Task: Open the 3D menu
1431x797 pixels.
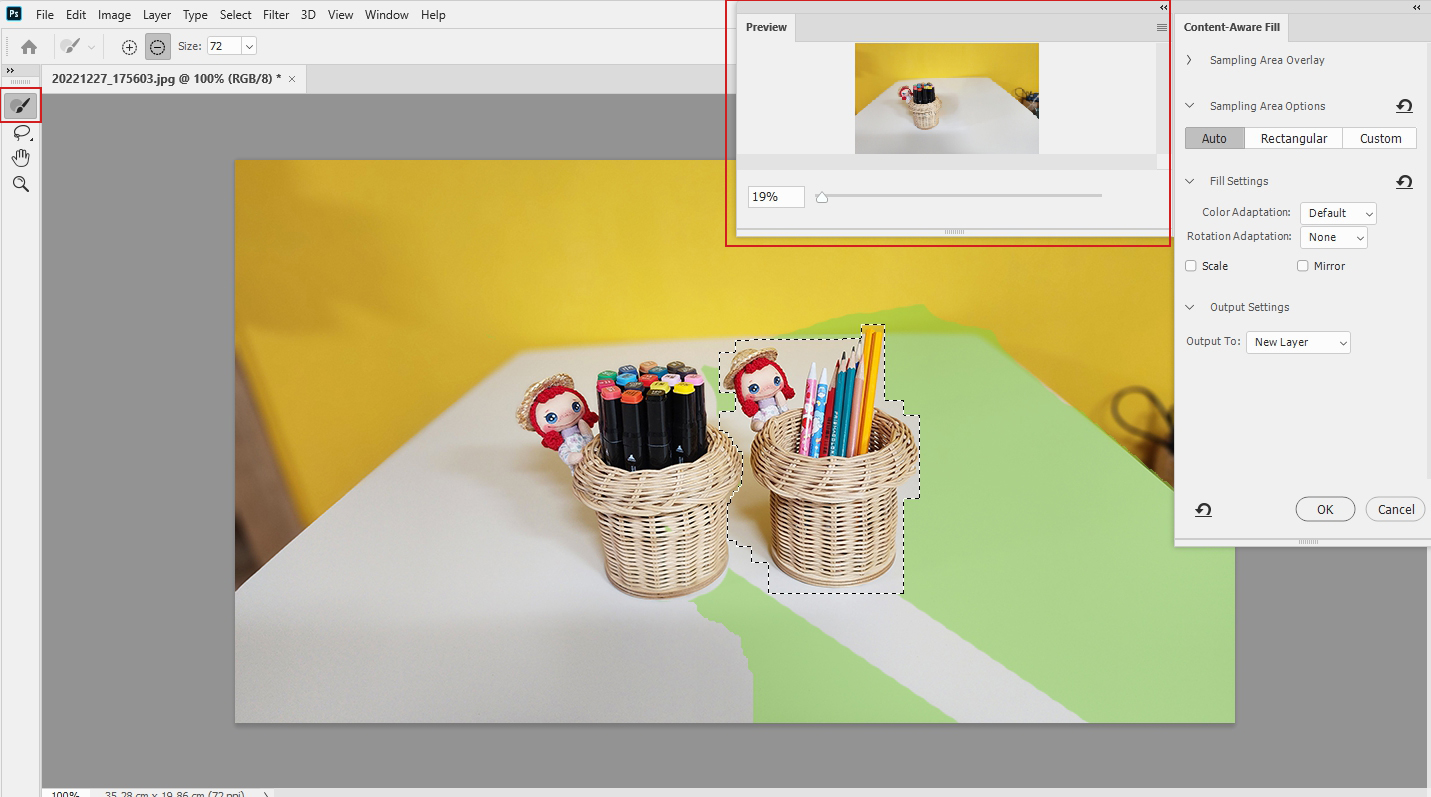Action: (x=308, y=15)
